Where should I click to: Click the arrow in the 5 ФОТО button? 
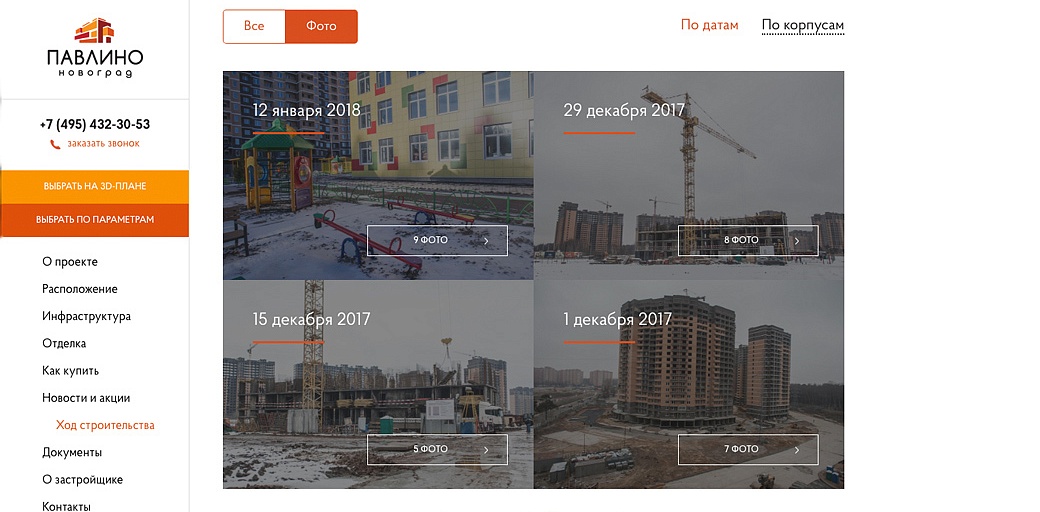pyautogui.click(x=486, y=450)
